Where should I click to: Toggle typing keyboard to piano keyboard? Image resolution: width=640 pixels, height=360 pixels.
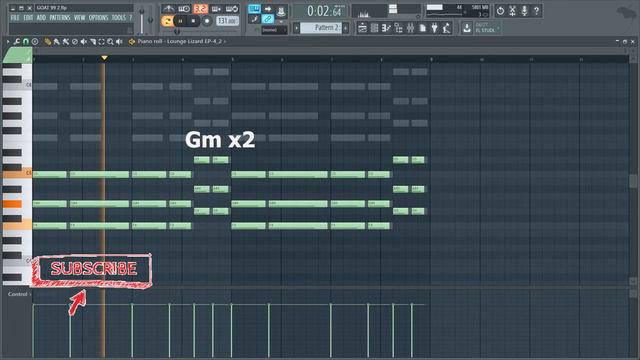click(x=254, y=9)
